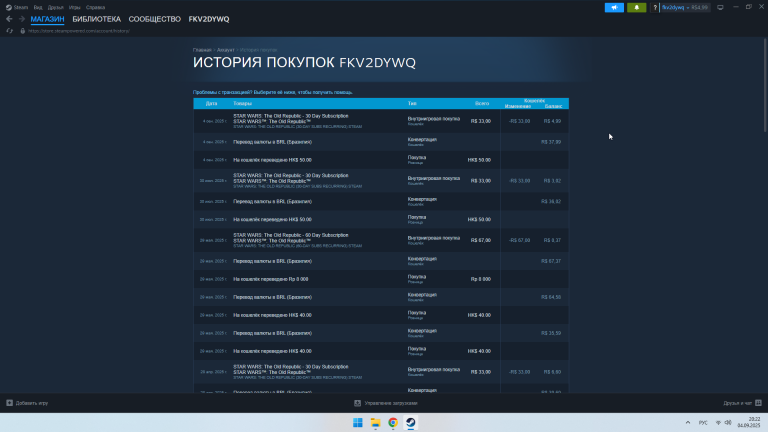Image resolution: width=768 pixels, height=432 pixels.
Task: Open volume control from the tray speaker
Action: point(728,423)
